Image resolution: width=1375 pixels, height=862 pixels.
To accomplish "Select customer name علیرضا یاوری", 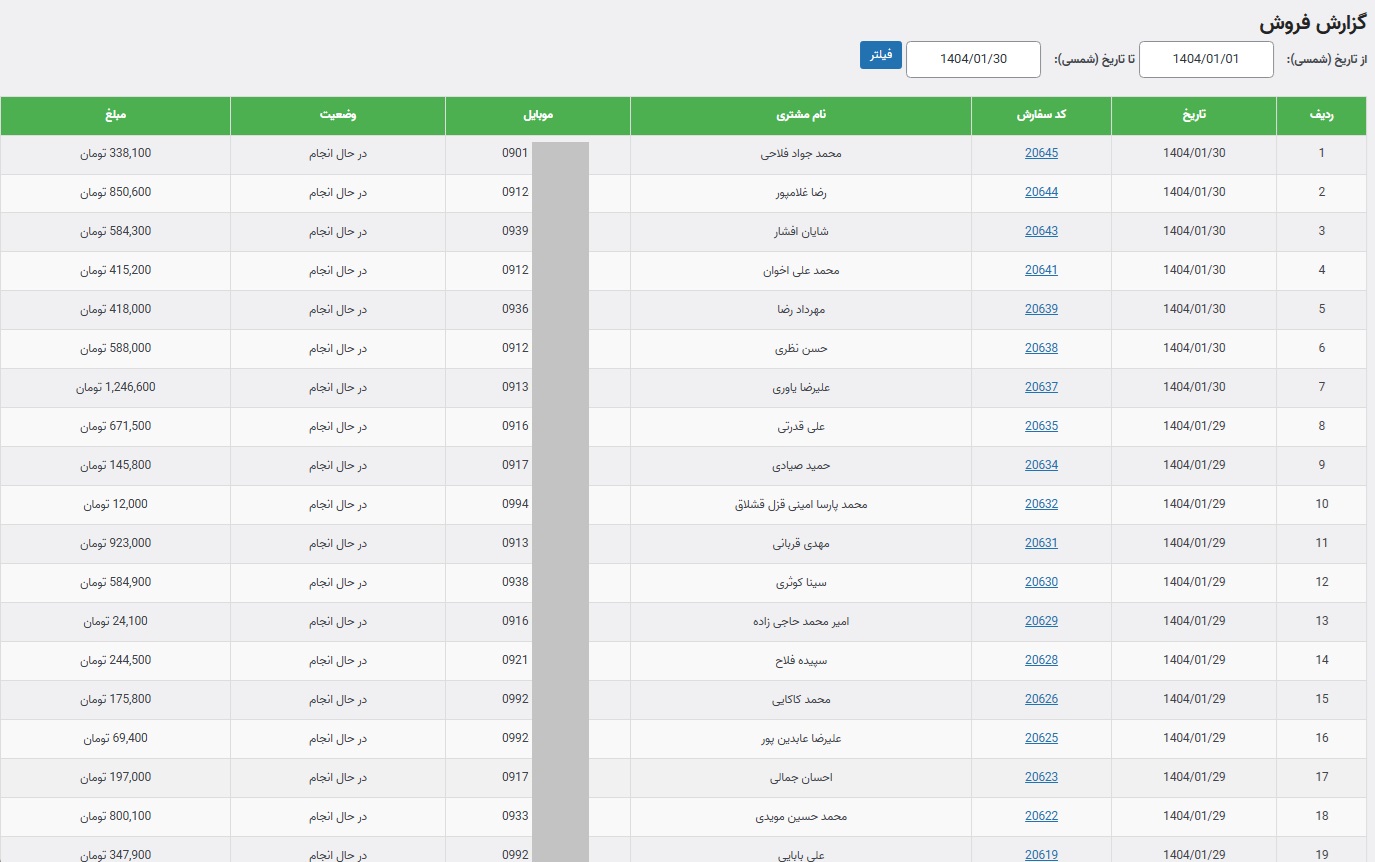I will [x=801, y=388].
